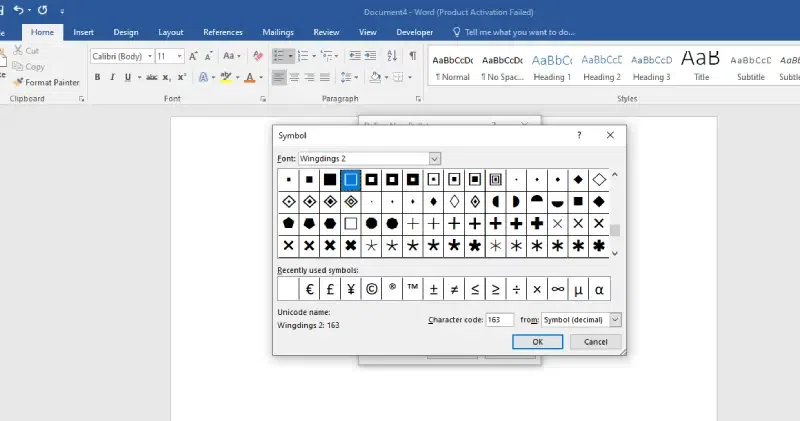Image resolution: width=800 pixels, height=421 pixels.
Task: Expand the 'from' Symbol (decimal) dropdown
Action: (614, 320)
